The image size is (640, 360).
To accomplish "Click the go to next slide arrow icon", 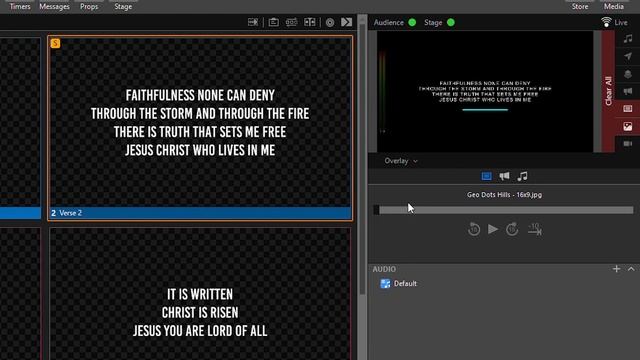I will (x=347, y=22).
